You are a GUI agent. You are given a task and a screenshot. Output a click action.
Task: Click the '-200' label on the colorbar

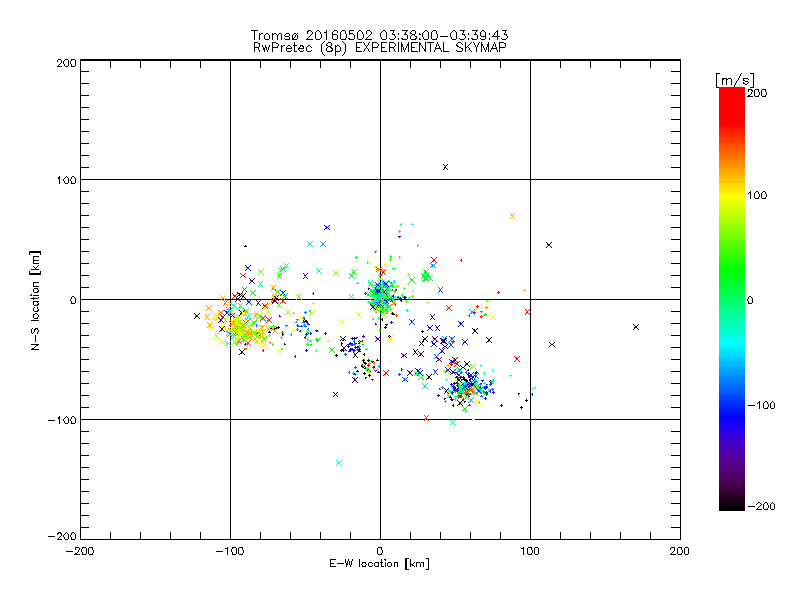click(761, 506)
